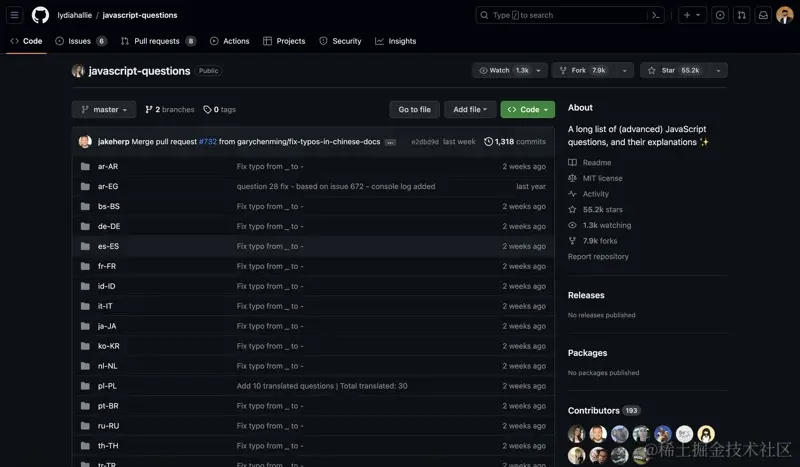Open the notifications inbox icon
The image size is (800, 467).
click(x=763, y=15)
